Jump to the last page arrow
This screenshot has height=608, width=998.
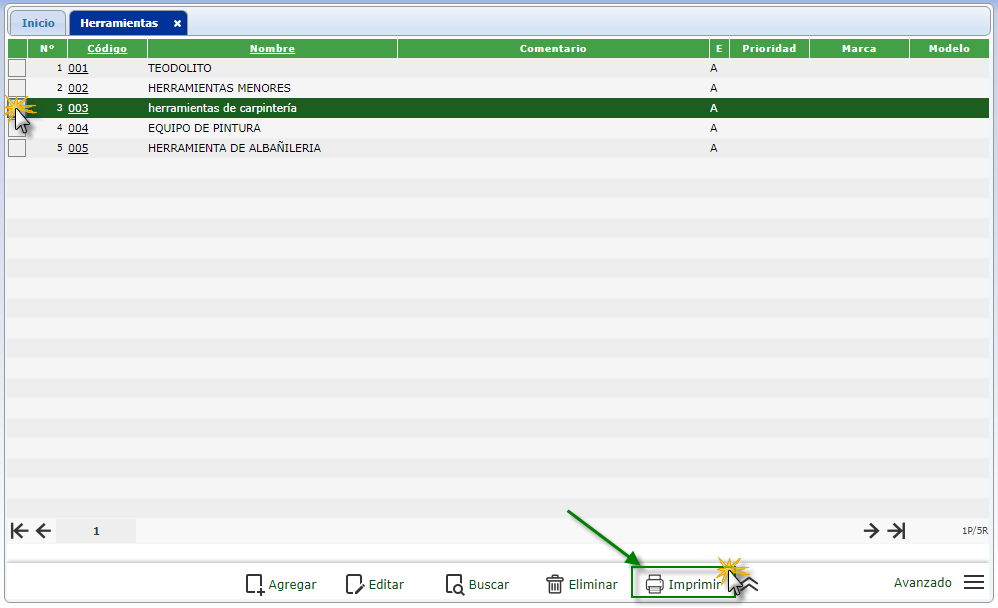pyautogui.click(x=896, y=530)
